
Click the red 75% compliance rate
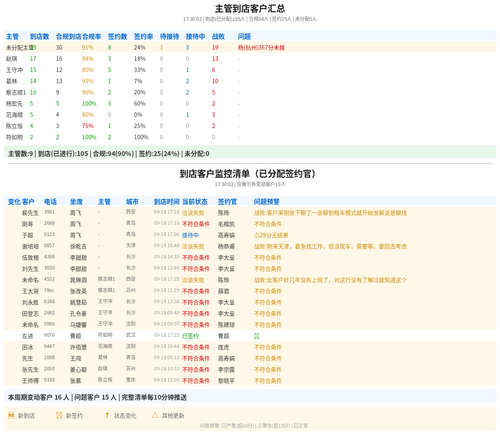click(88, 126)
